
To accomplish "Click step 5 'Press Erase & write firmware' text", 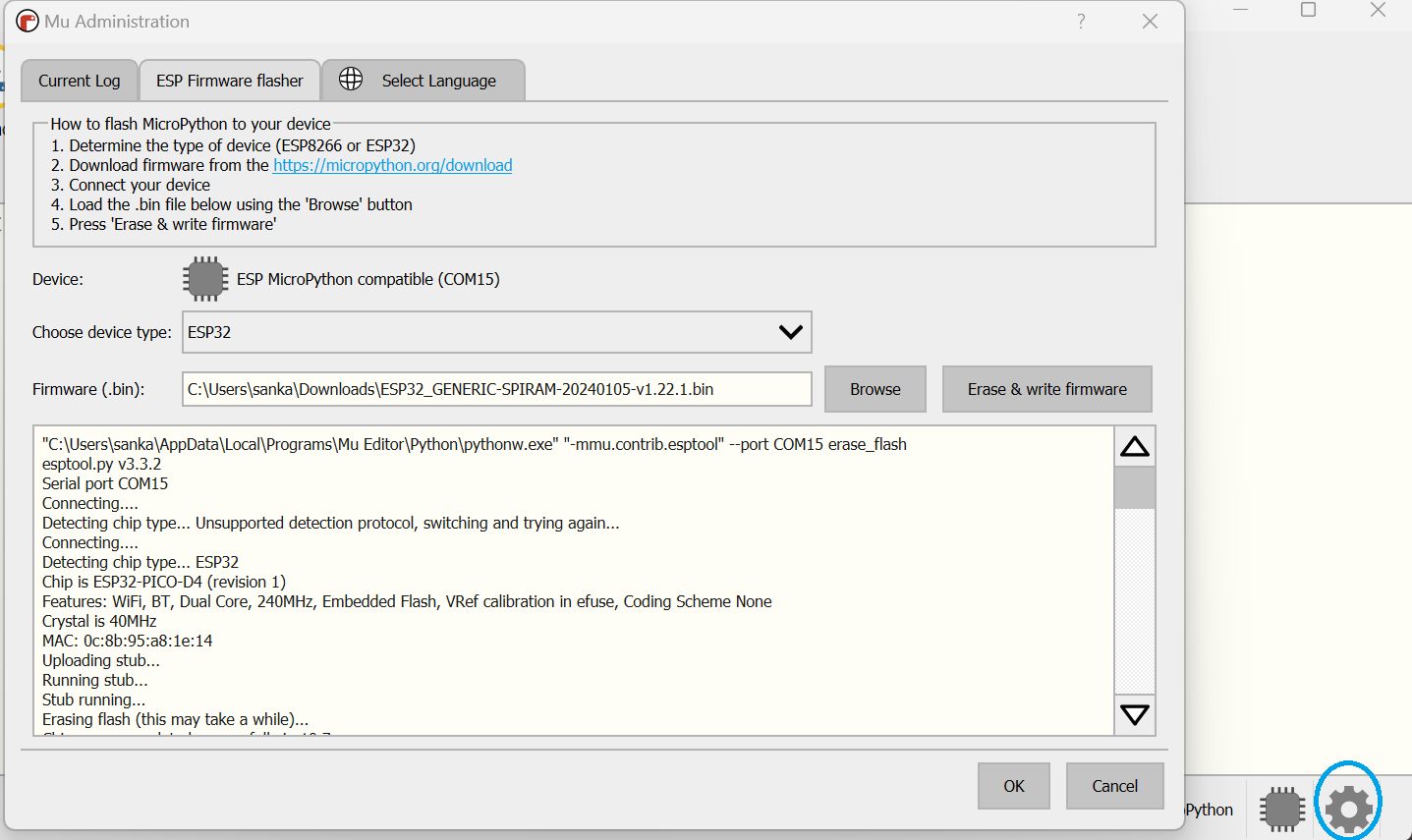I will (x=164, y=224).
